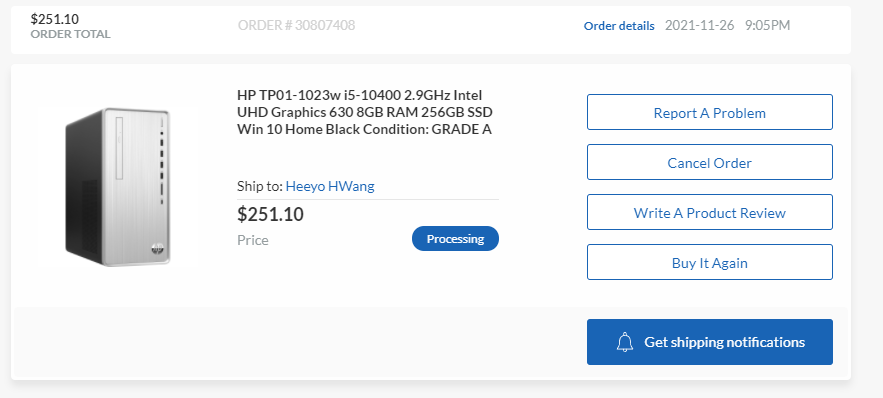Click the Price label under the amount
The width and height of the screenshot is (883, 398).
tap(253, 240)
